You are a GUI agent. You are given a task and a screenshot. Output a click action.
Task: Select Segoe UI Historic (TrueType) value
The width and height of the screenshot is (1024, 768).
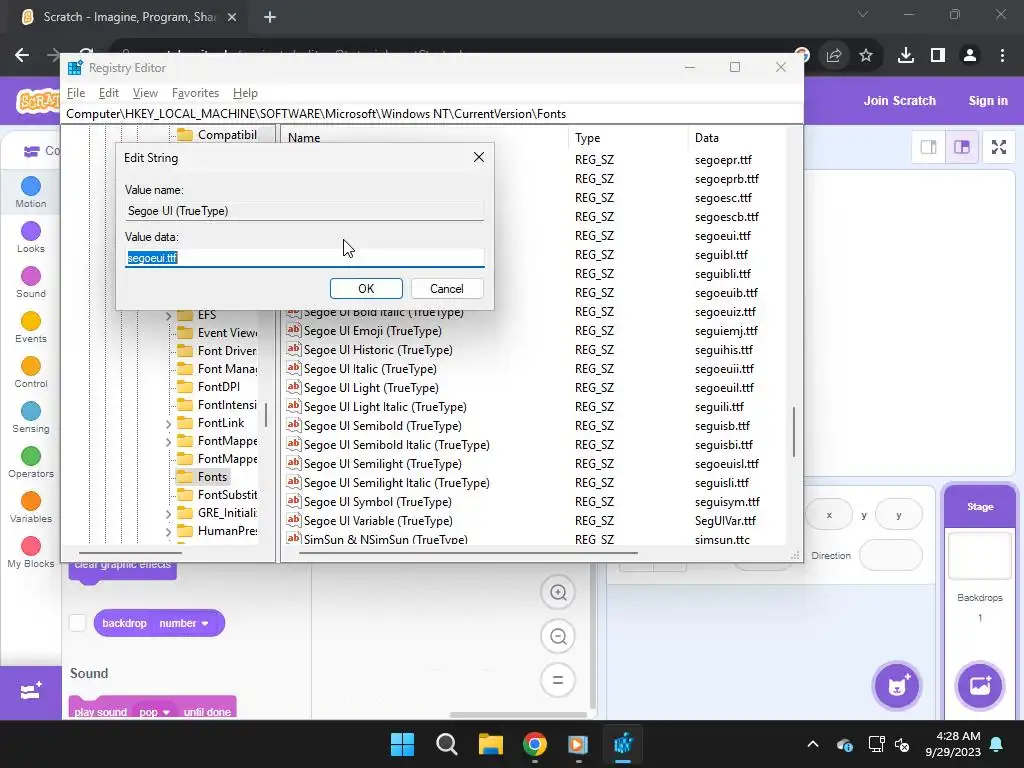[x=378, y=350]
